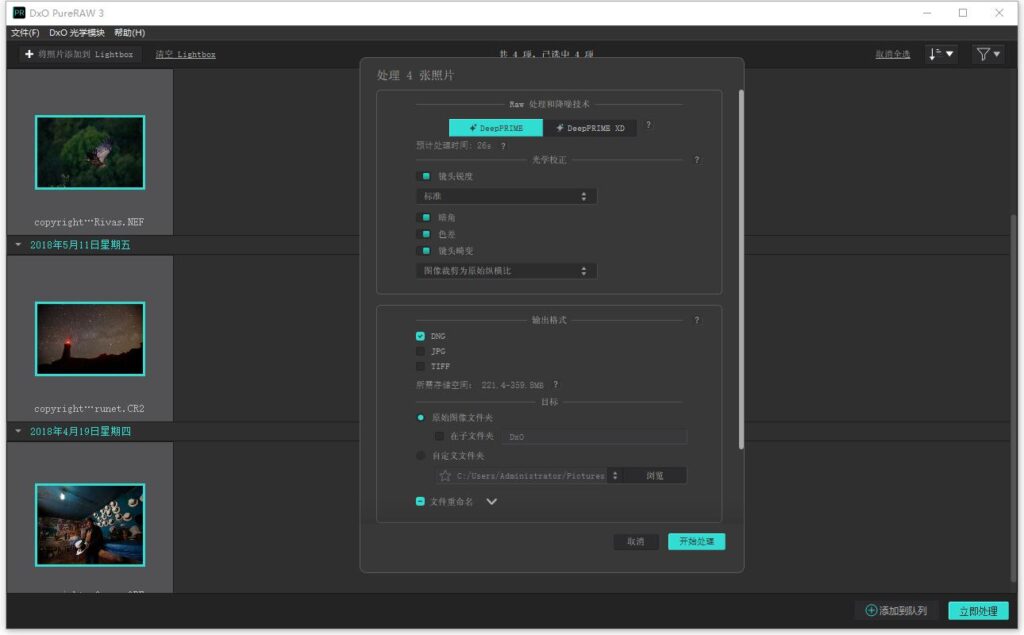Toggle the 镜头畸变 correction checkbox

point(426,251)
